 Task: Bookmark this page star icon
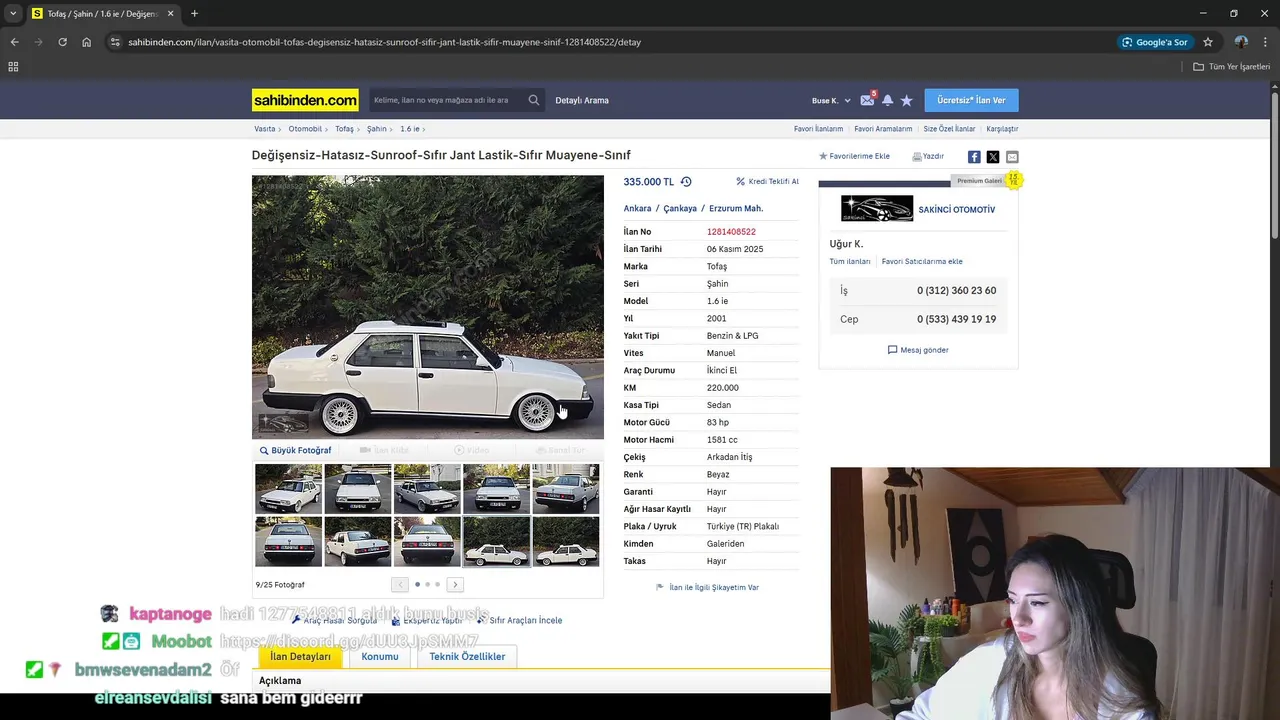[x=1208, y=42]
